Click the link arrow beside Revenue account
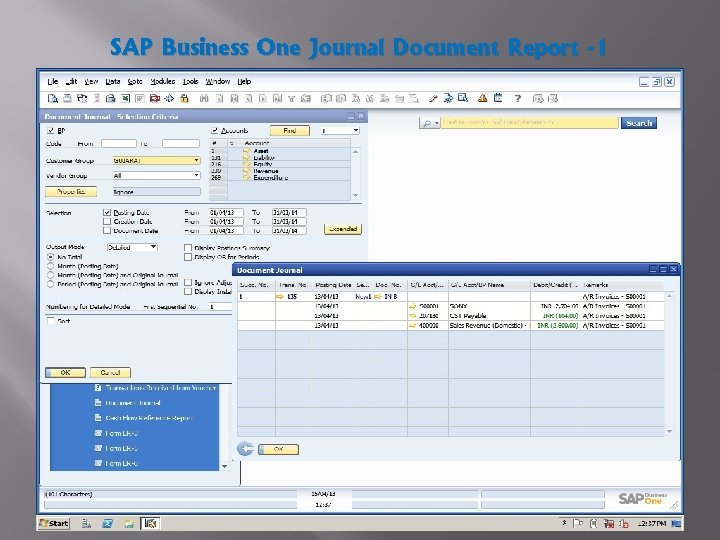This screenshot has height=540, width=720. point(247,170)
